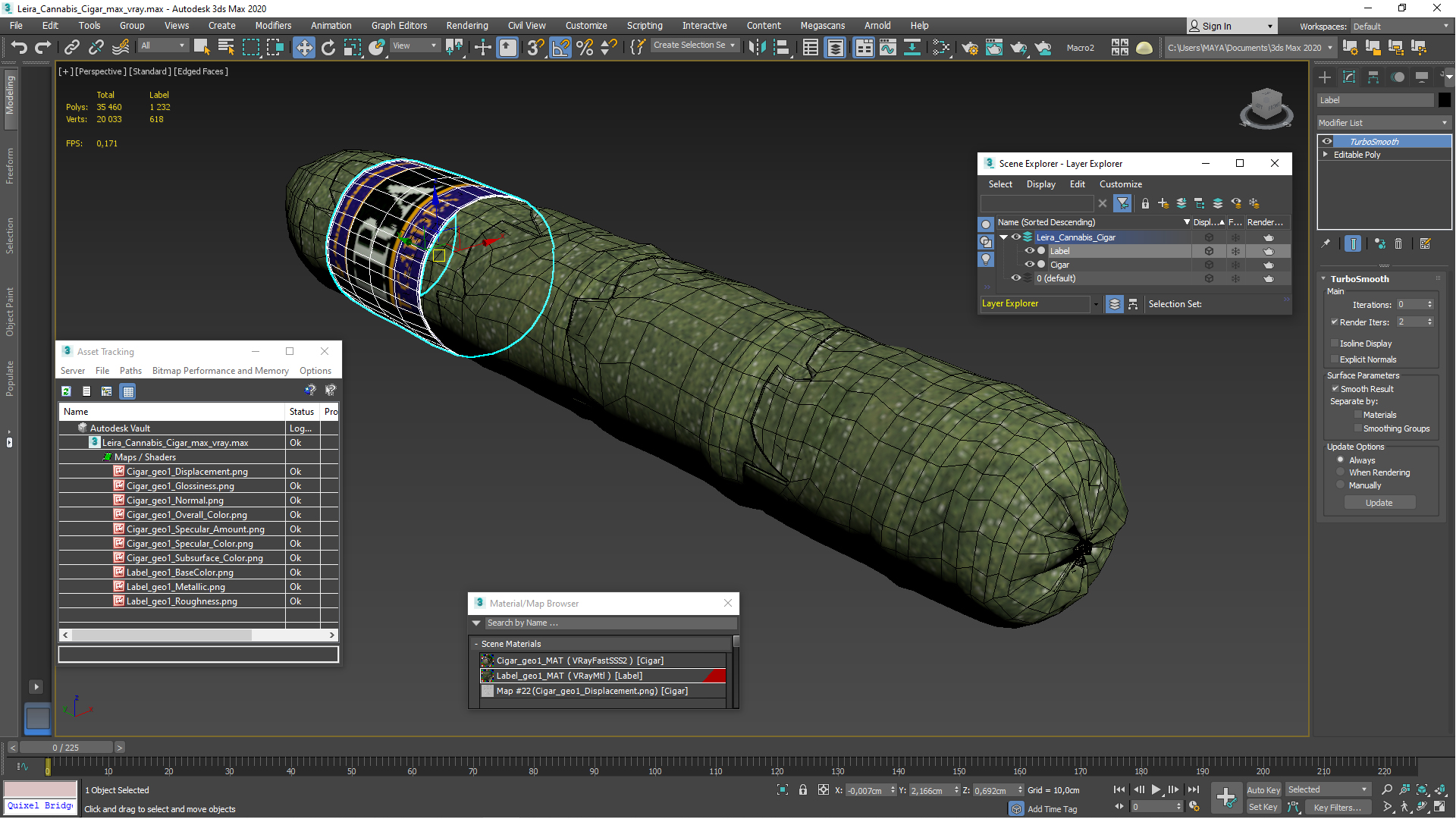Click the Sign In button
The height and width of the screenshot is (819, 1456).
1230,26
